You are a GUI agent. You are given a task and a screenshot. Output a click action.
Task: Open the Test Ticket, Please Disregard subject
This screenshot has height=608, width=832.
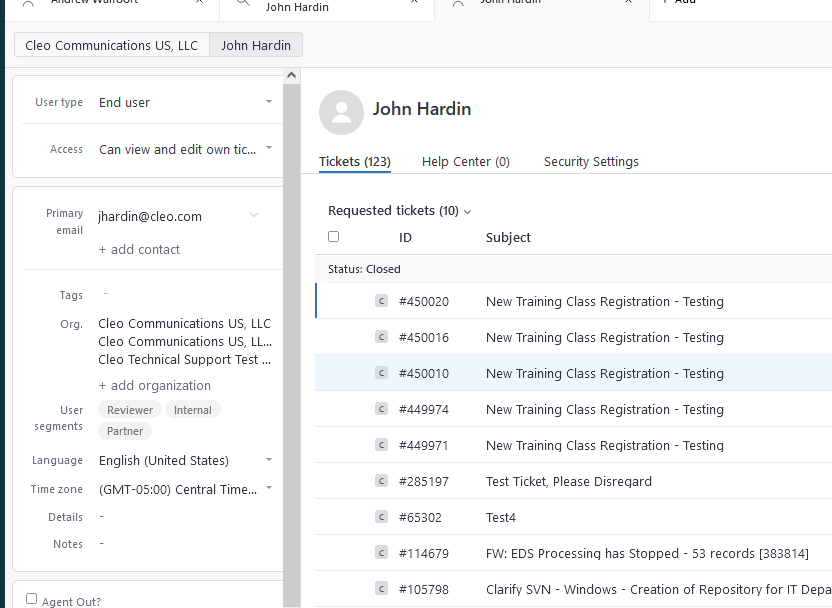click(x=569, y=482)
